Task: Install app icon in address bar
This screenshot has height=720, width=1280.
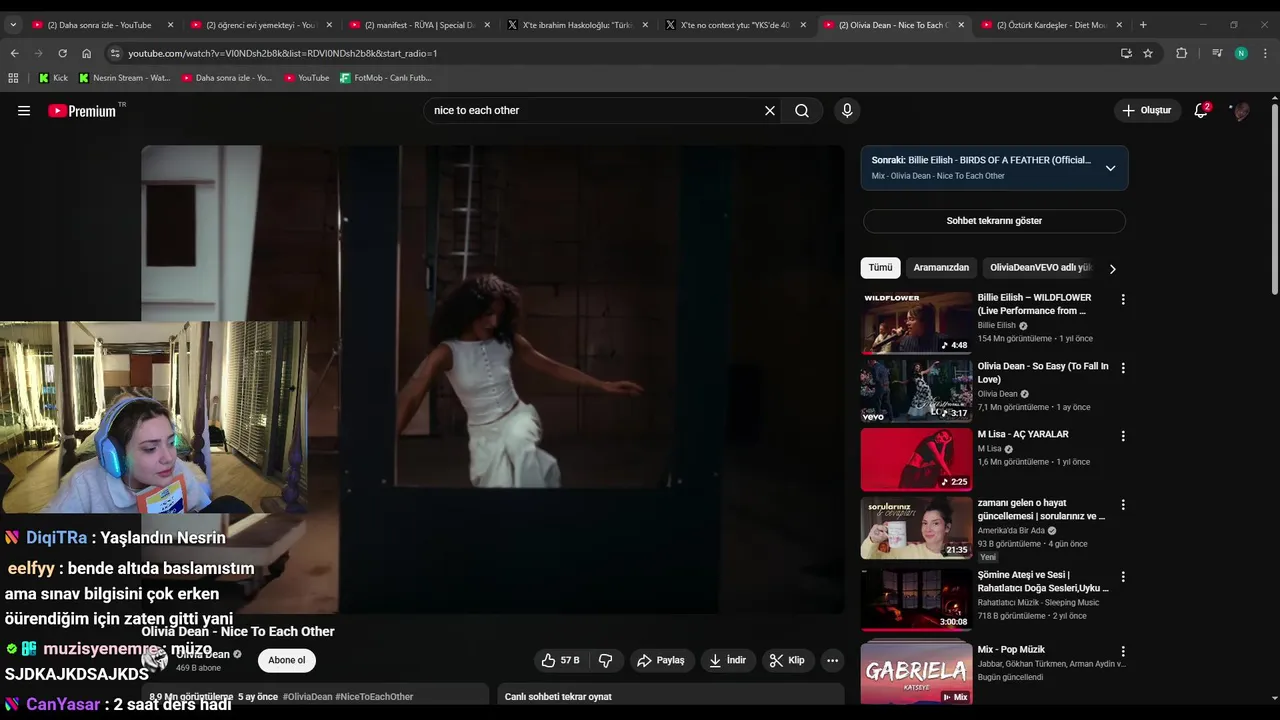Action: click(x=1126, y=53)
